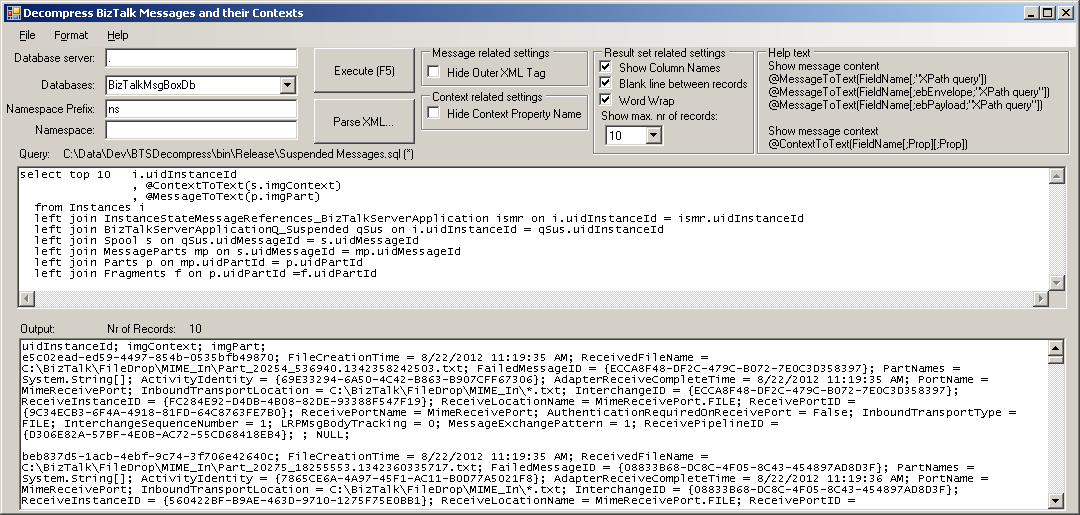This screenshot has width=1080, height=515.
Task: Click the output pane vertical scrollbar thumb
Action: 1057,359
